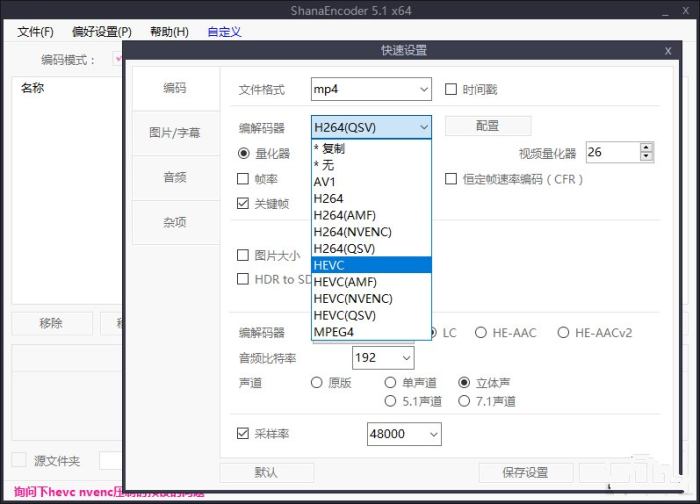Screen dimensions: 700x504
Task: Select the 单声道 radio button
Action: click(x=390, y=383)
